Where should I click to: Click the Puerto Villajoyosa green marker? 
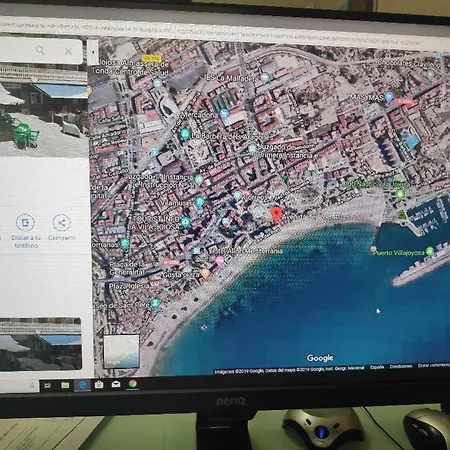(x=430, y=251)
